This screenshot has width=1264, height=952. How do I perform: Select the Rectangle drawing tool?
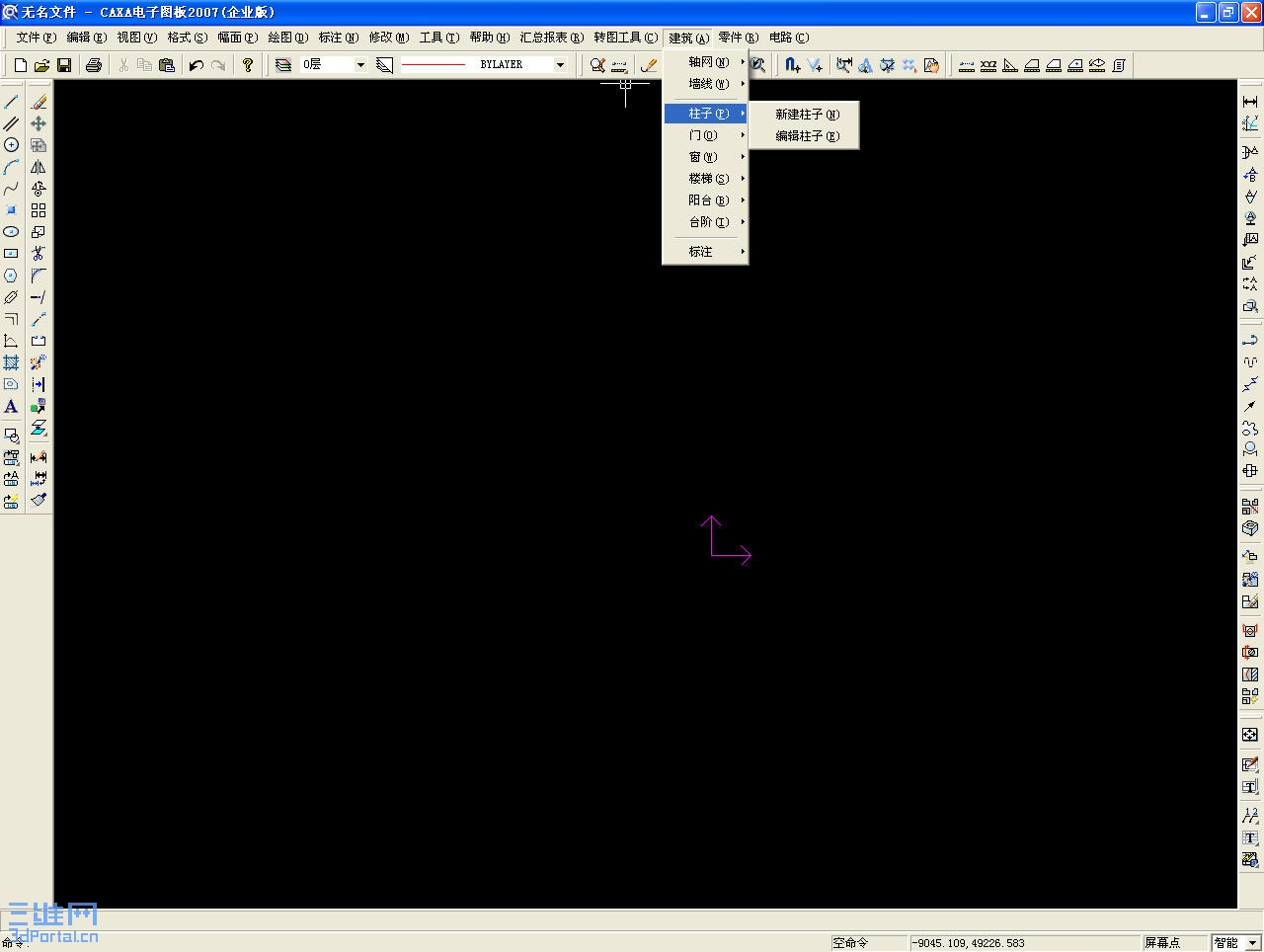12,254
